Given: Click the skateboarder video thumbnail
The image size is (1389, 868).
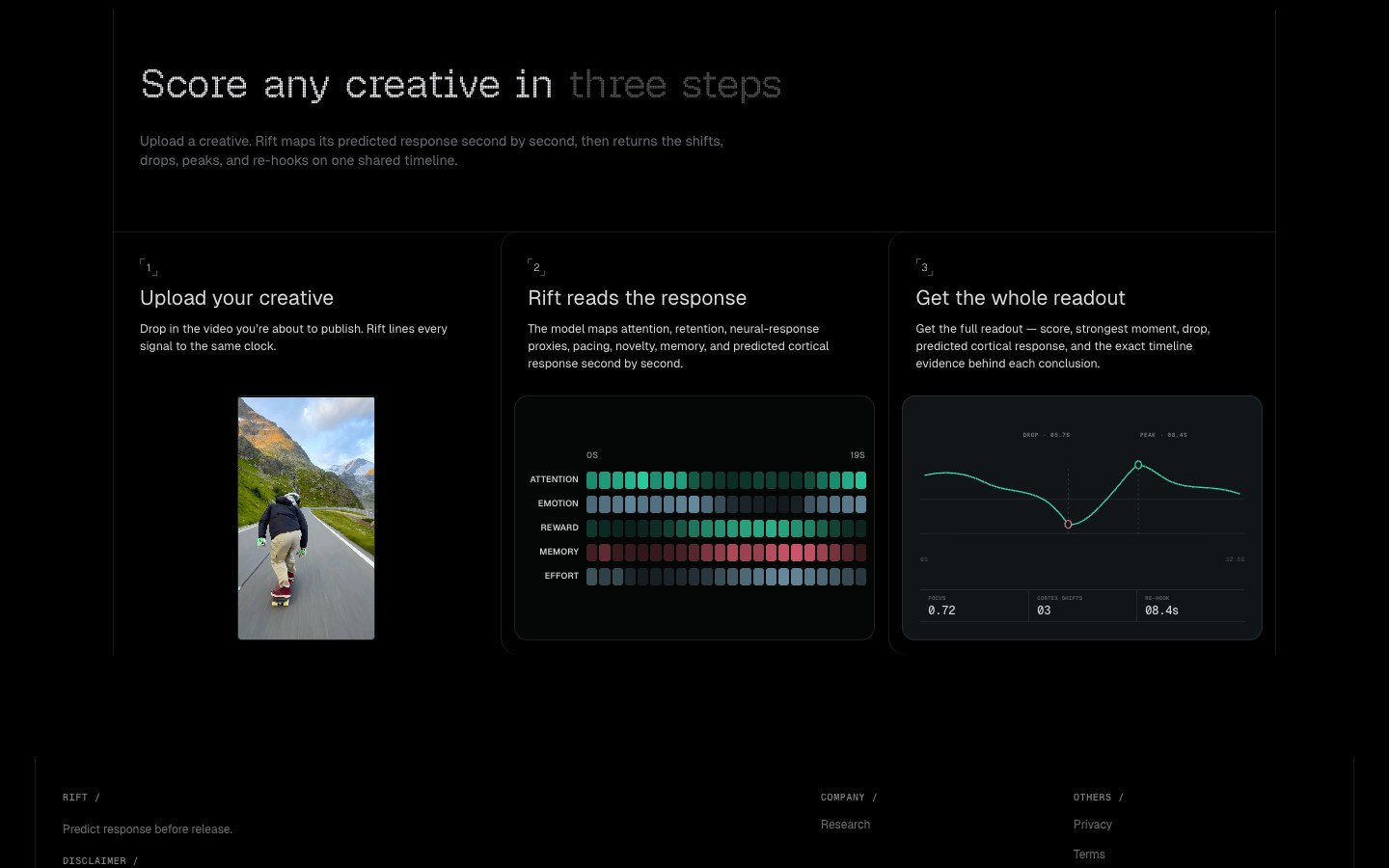Looking at the screenshot, I should click(x=306, y=518).
